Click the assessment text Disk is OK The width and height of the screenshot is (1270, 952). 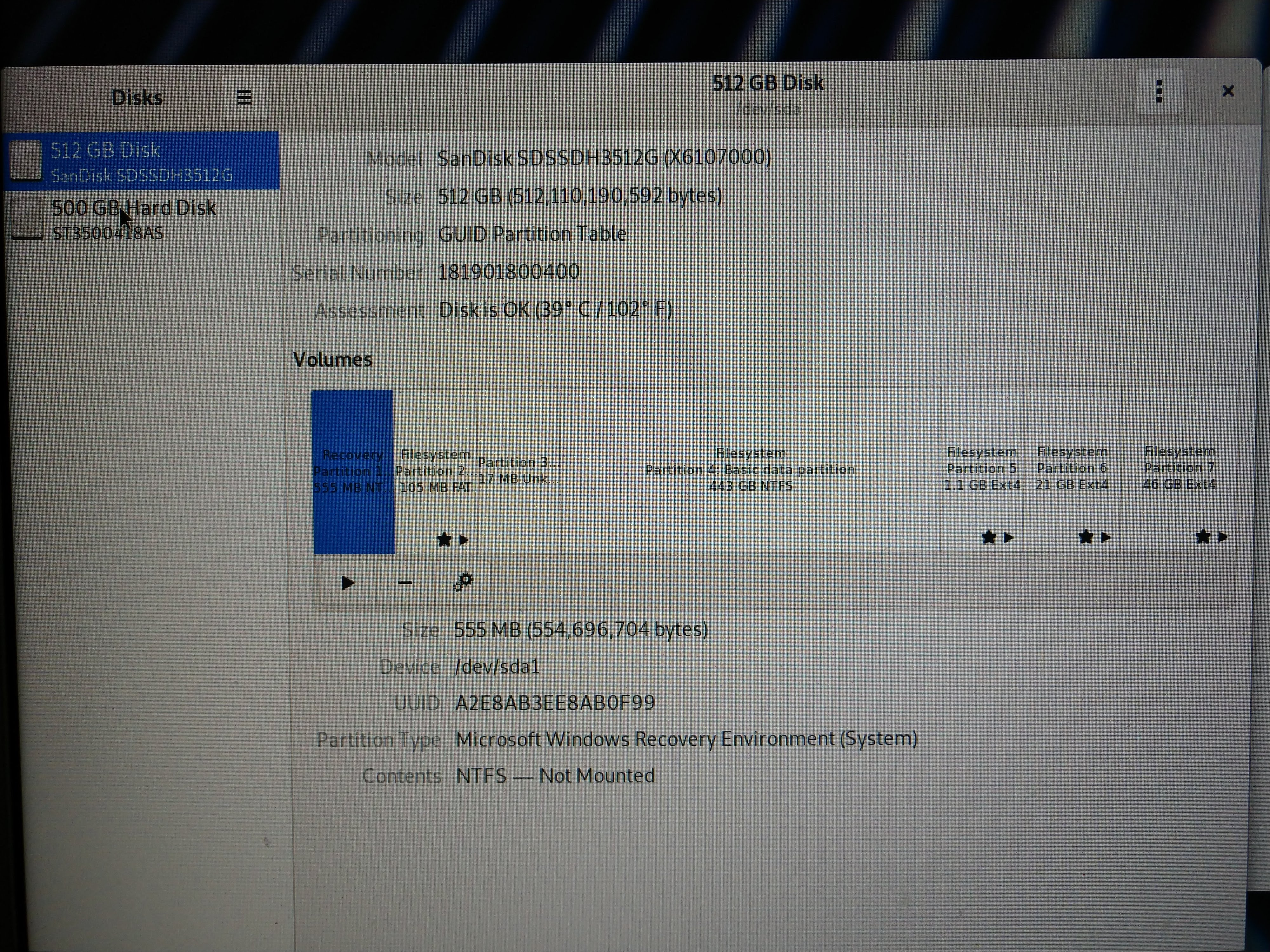[x=556, y=310]
